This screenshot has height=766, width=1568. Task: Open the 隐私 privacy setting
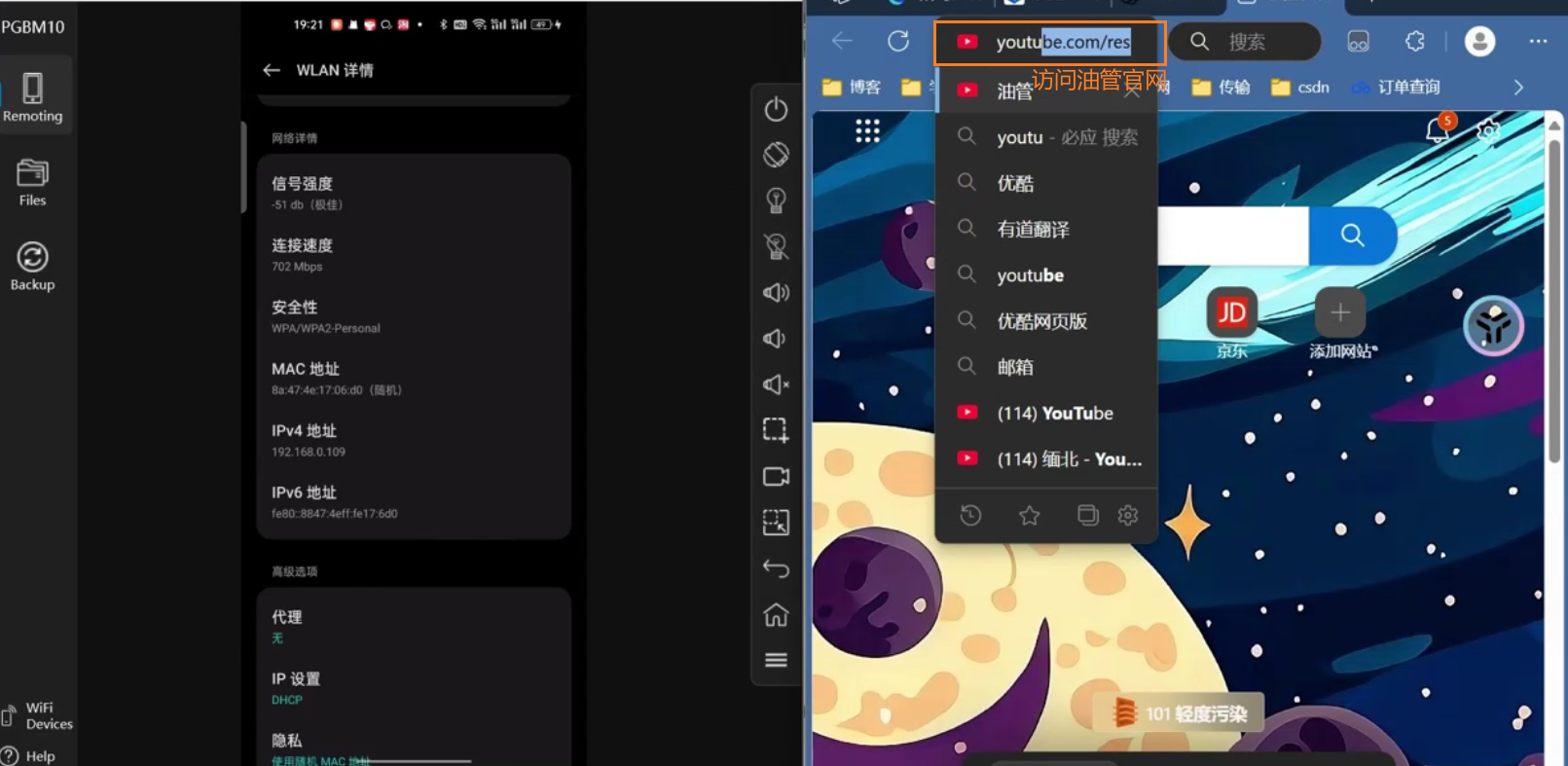click(414, 748)
